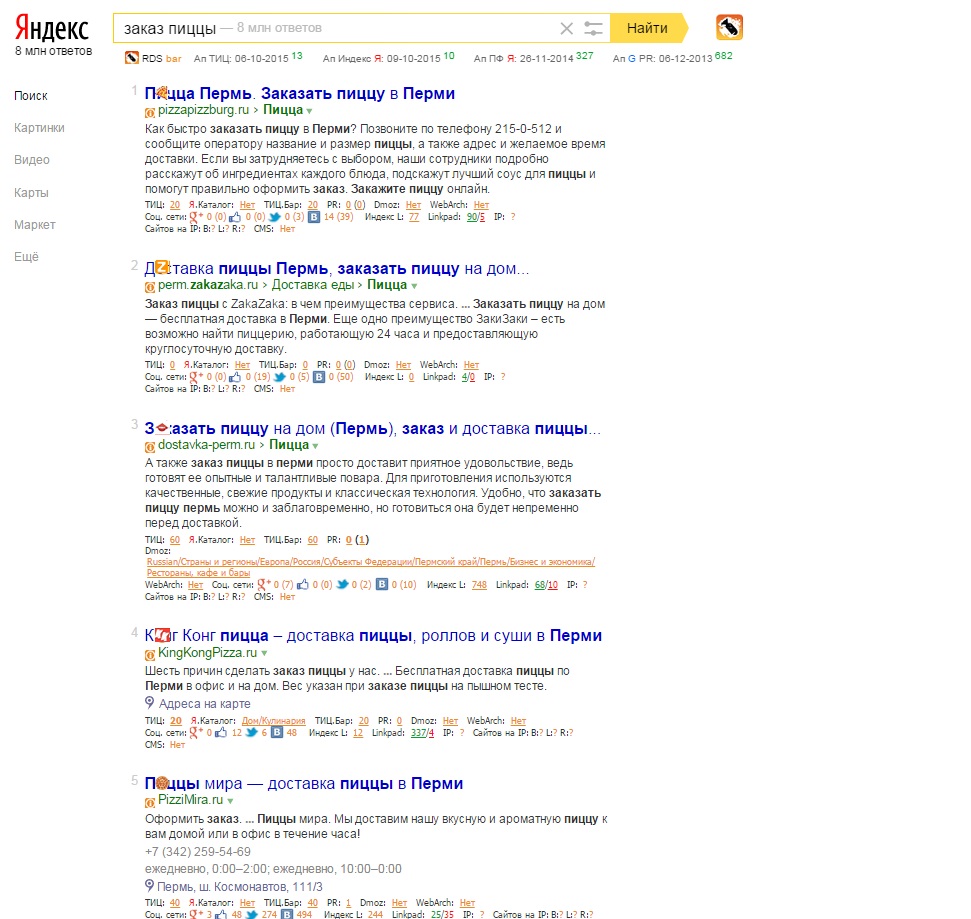
Task: Click the VK icon in KingKongPizza stats
Action: pyautogui.click(x=277, y=733)
